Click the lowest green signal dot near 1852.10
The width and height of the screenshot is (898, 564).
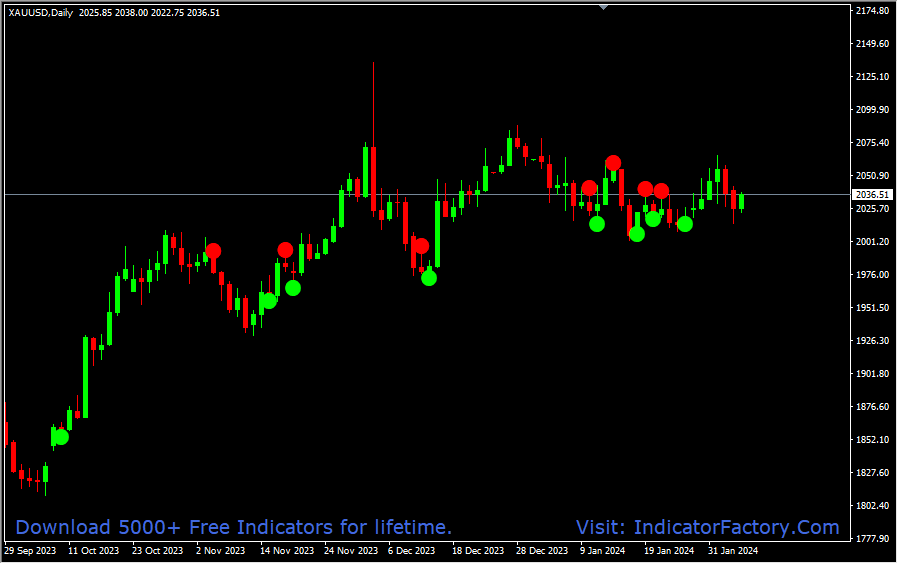tap(61, 437)
